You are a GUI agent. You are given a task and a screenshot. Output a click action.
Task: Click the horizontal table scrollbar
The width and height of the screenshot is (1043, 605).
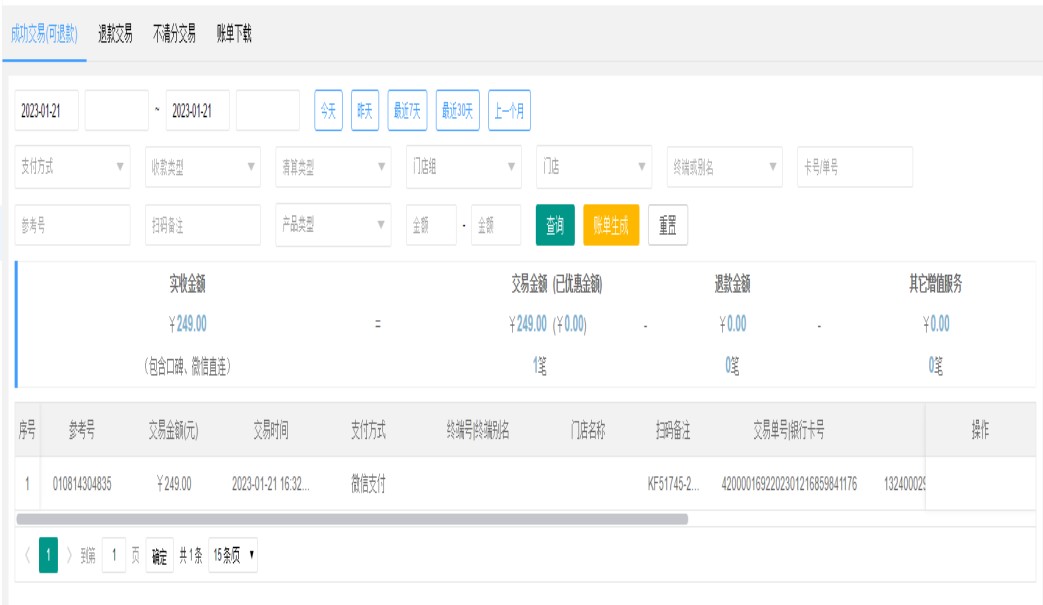(352, 519)
